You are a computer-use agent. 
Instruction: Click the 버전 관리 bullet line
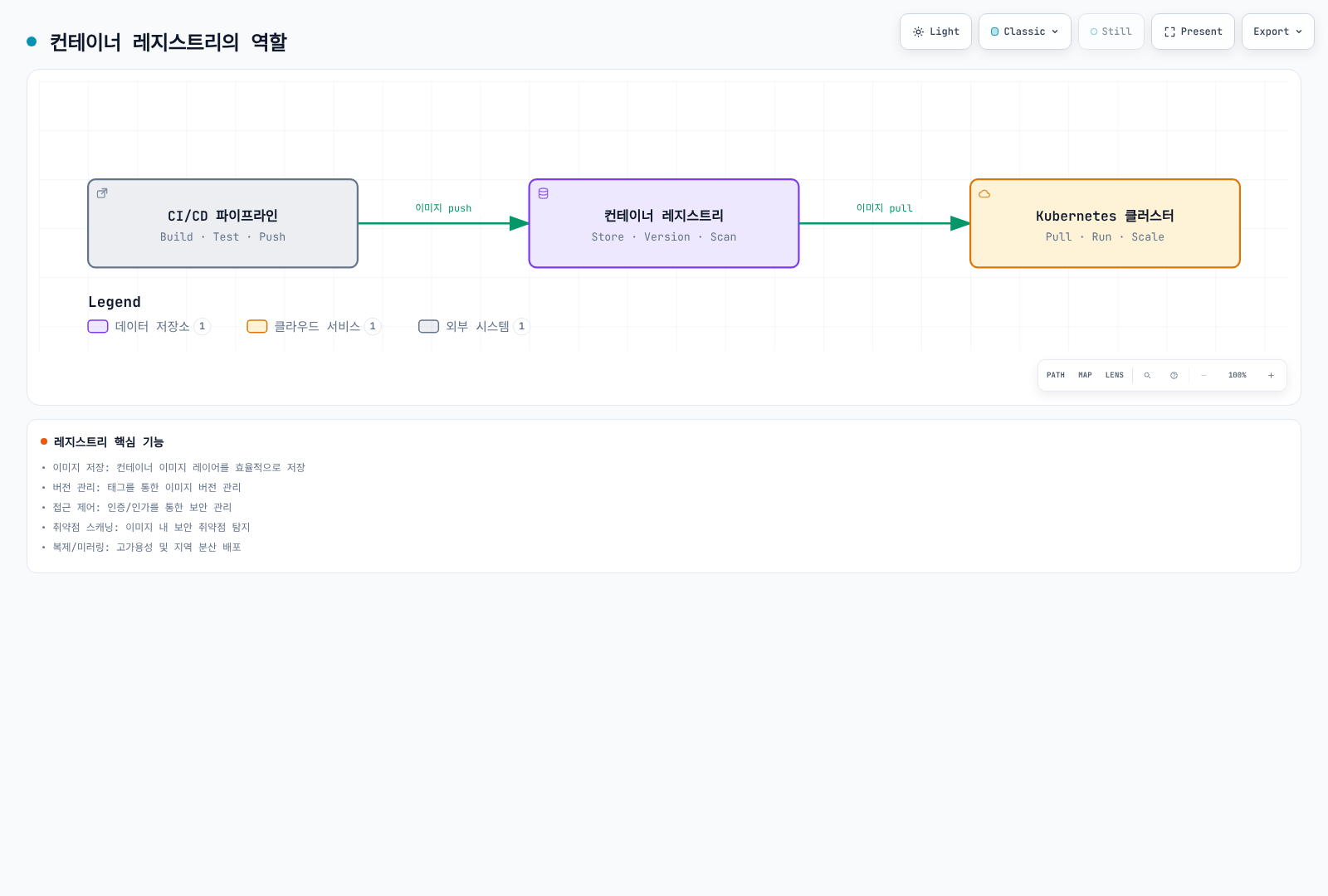coord(147,488)
